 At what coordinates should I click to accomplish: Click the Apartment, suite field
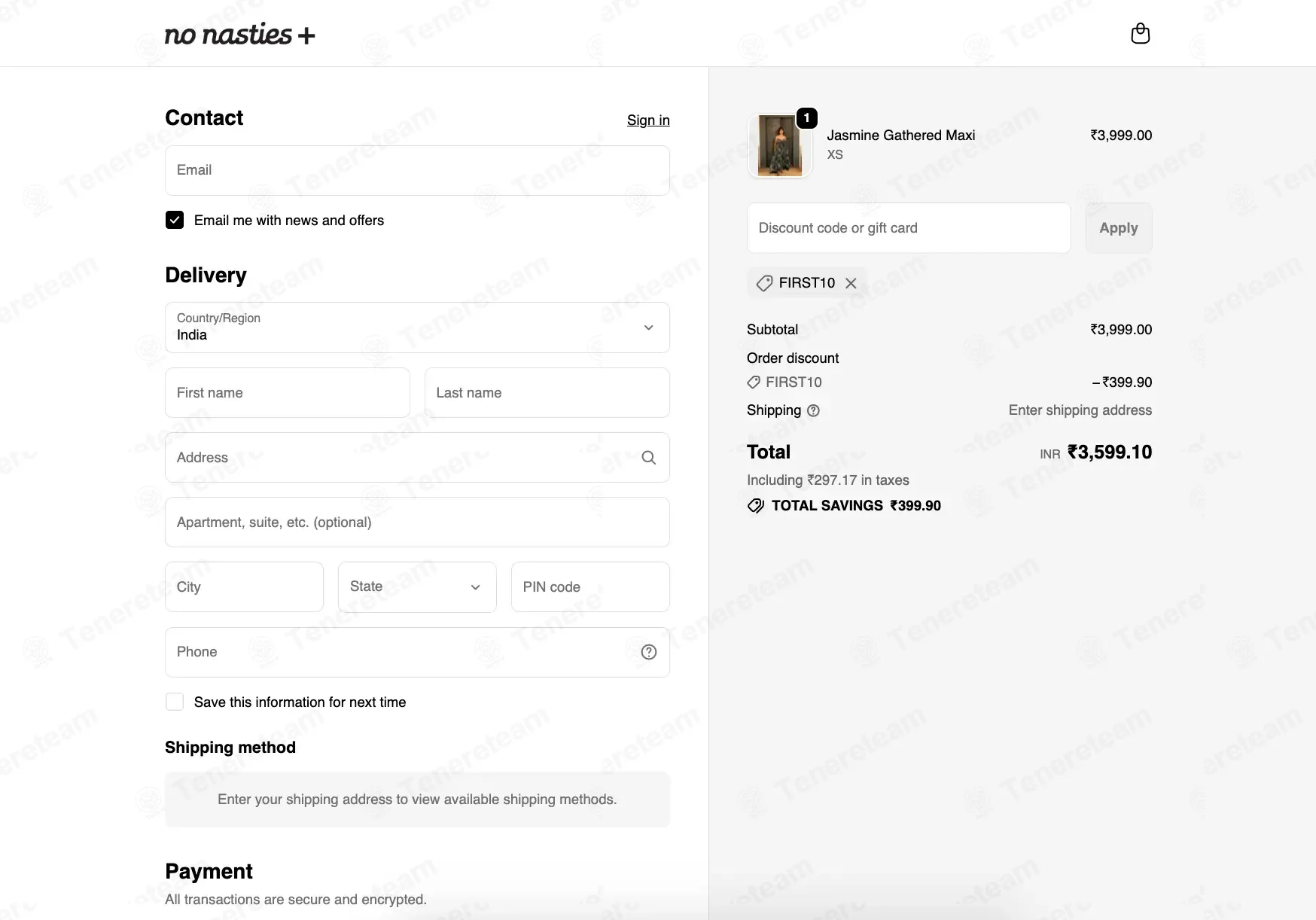point(417,522)
